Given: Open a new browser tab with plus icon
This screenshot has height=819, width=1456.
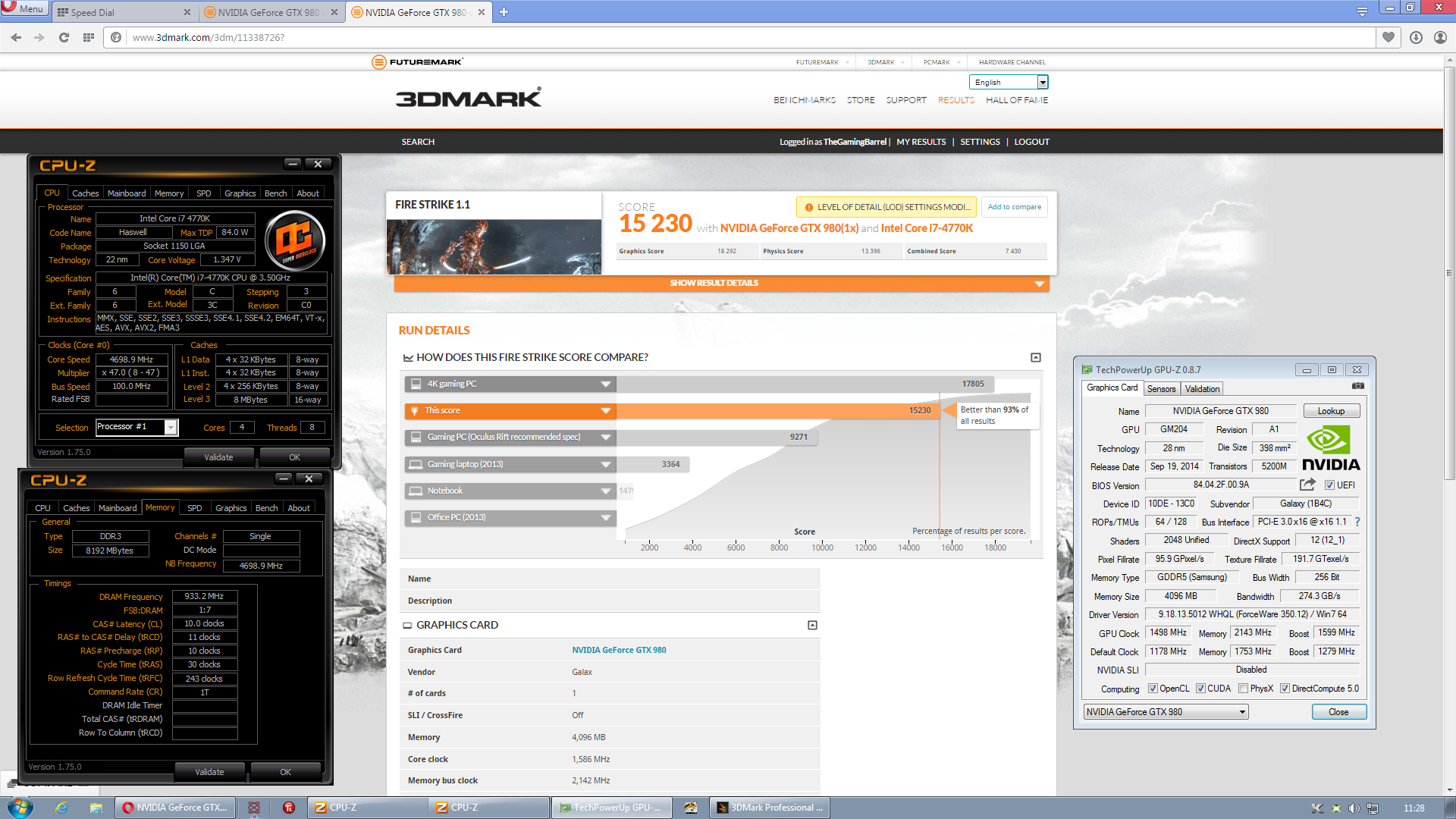Looking at the screenshot, I should tap(504, 12).
